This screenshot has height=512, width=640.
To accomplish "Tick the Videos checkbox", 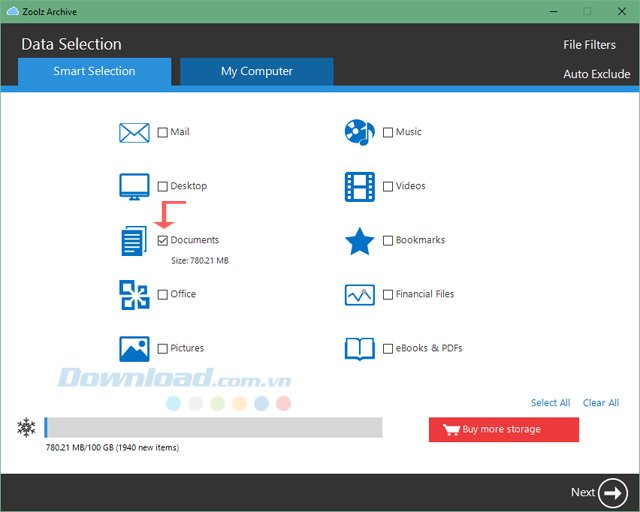I will [388, 186].
